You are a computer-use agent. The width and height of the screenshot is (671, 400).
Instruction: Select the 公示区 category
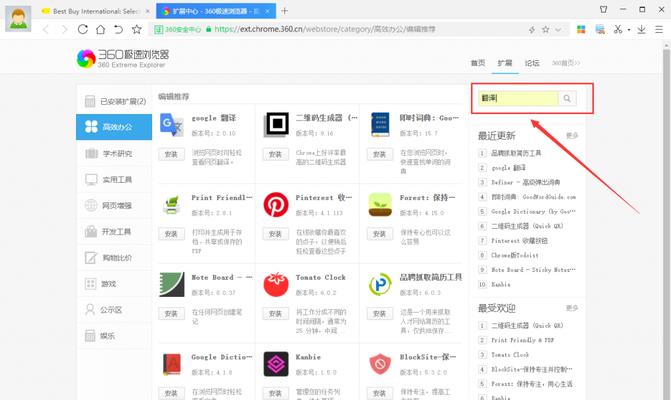click(114, 310)
